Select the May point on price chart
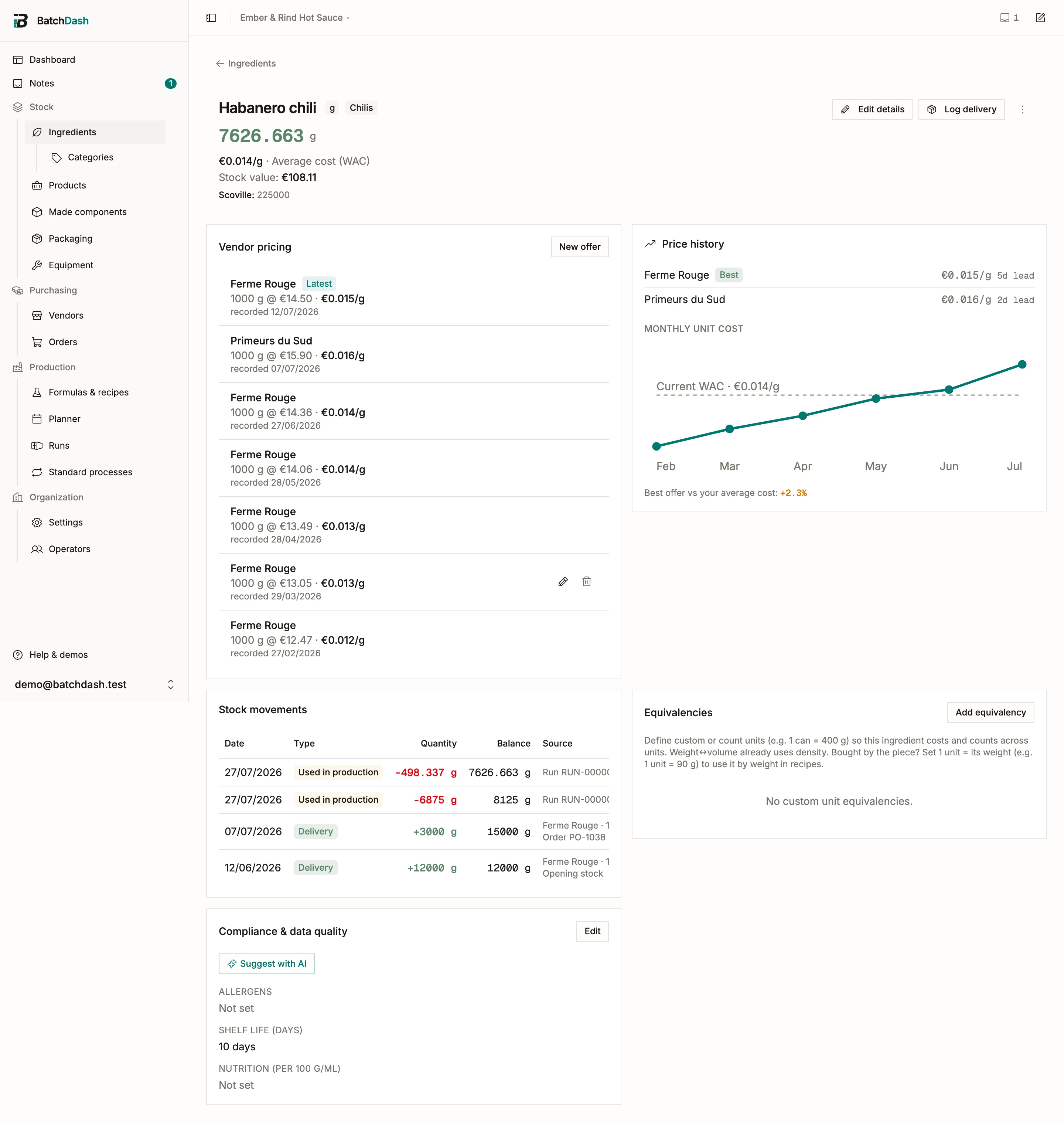Viewport: 1064px width, 1122px height. click(876, 399)
